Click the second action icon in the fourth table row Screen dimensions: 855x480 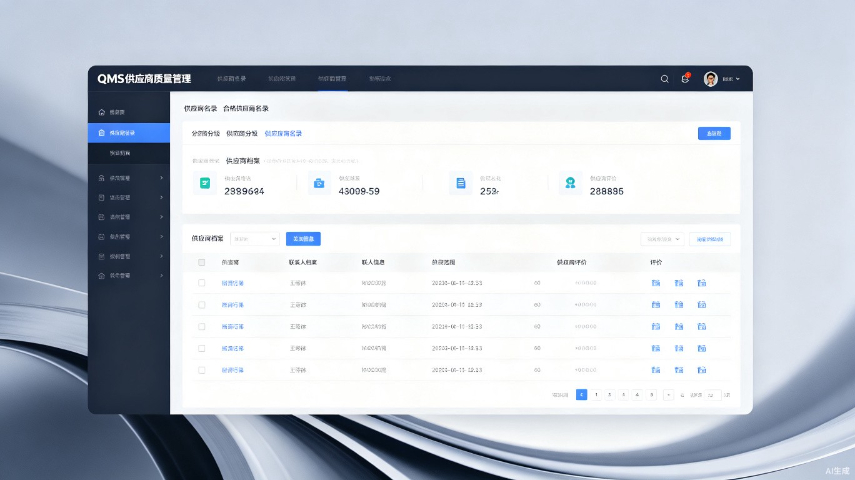(x=679, y=348)
